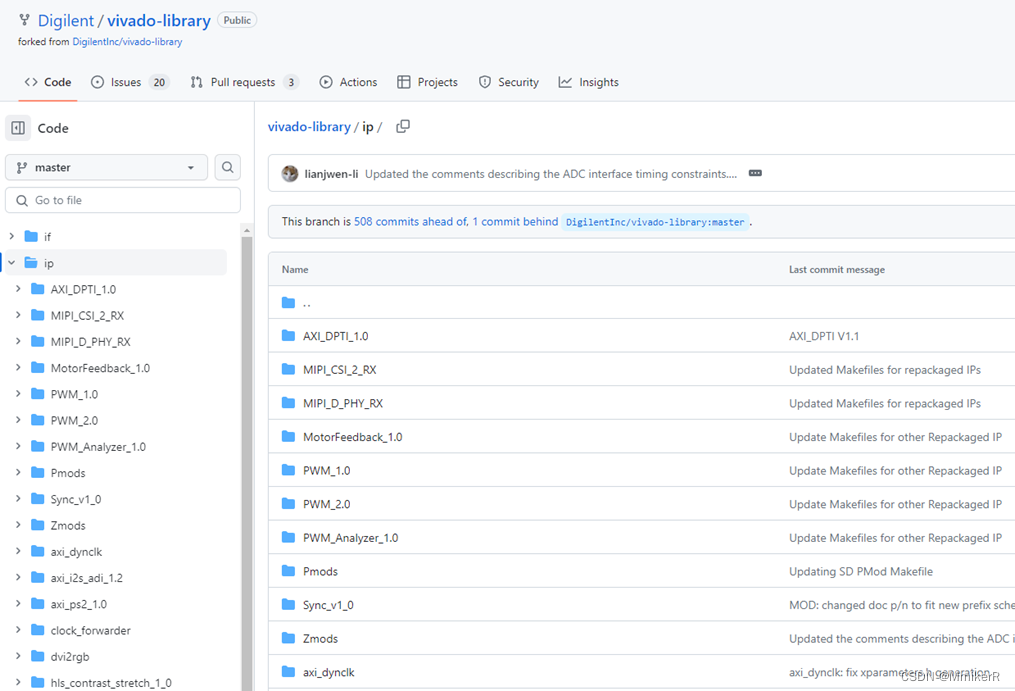Open the Issues tab

click(x=130, y=82)
